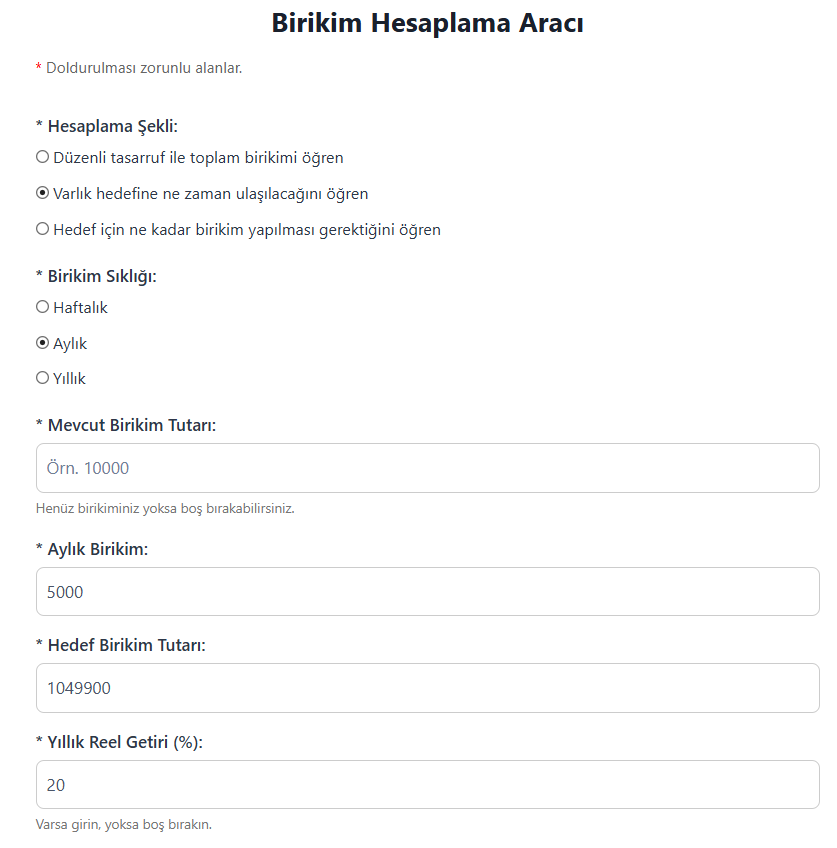Click the 'Yıllık Reel Getiri (%)' label
Viewport: 837px width, 848px height.
[x=124, y=742]
